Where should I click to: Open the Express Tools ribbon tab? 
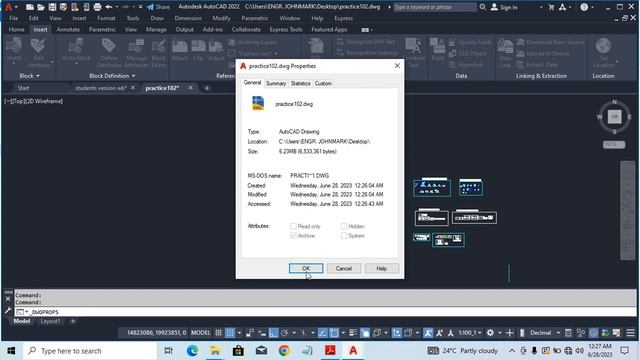[x=286, y=29]
